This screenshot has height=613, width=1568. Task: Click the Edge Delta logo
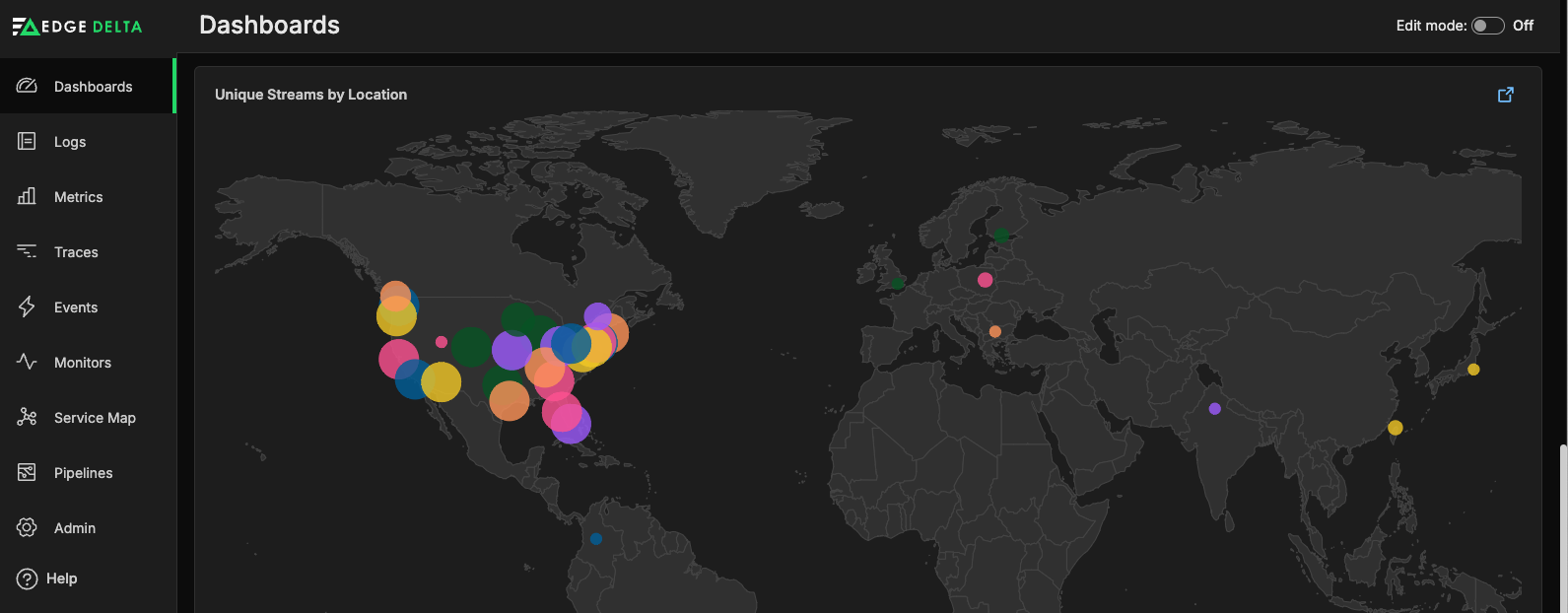point(77,27)
